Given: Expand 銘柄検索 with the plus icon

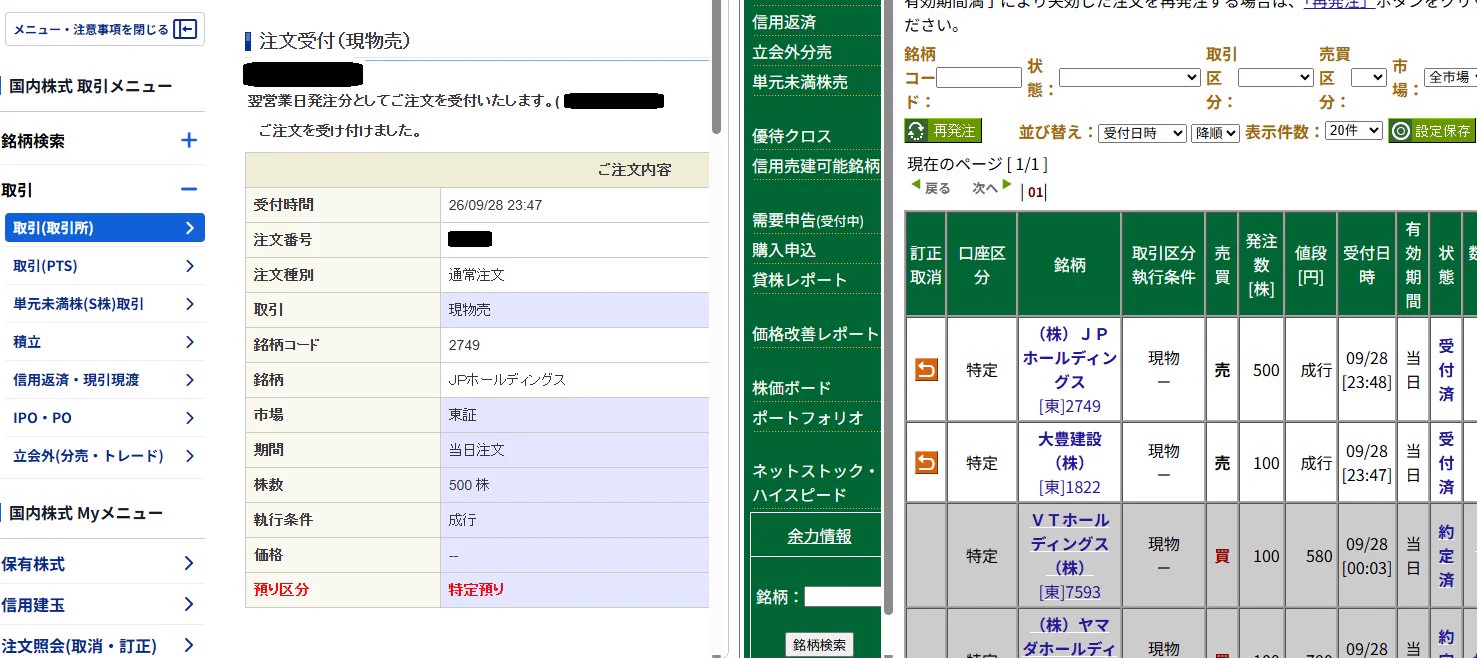Looking at the screenshot, I should coord(188,141).
